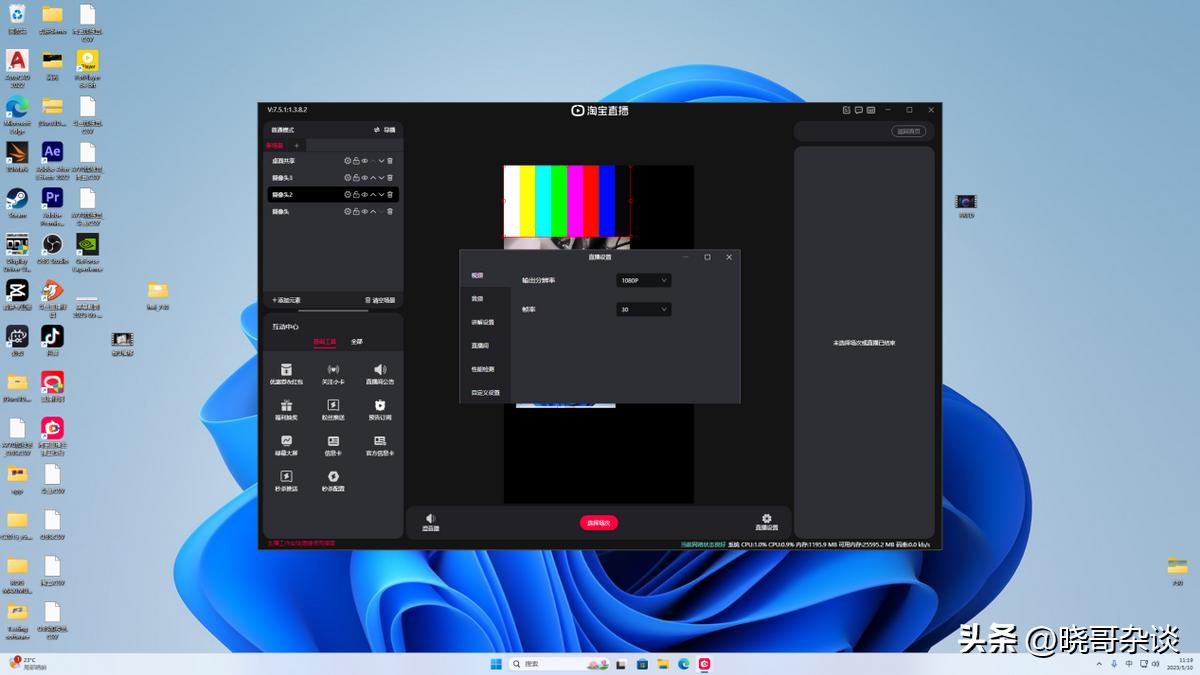1200x675 pixels.
Task: Open 直播间公告 announcement tool
Action: (380, 371)
